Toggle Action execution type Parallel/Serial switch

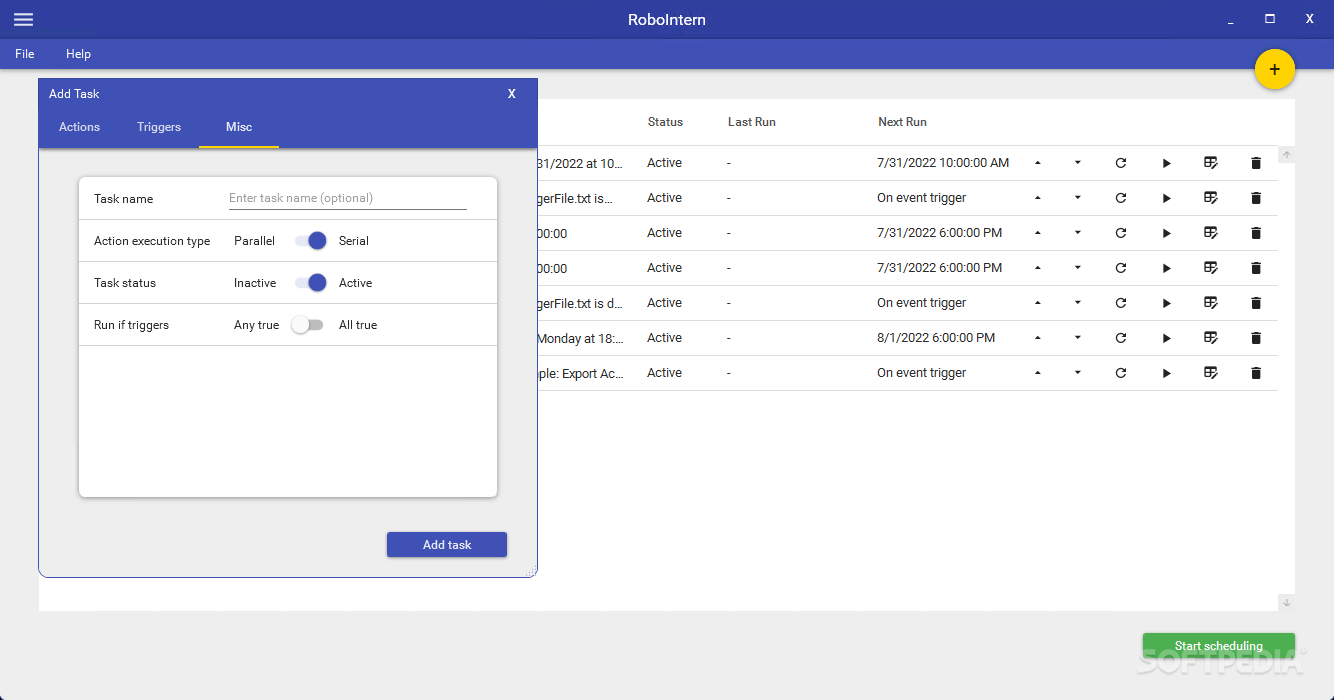click(310, 241)
